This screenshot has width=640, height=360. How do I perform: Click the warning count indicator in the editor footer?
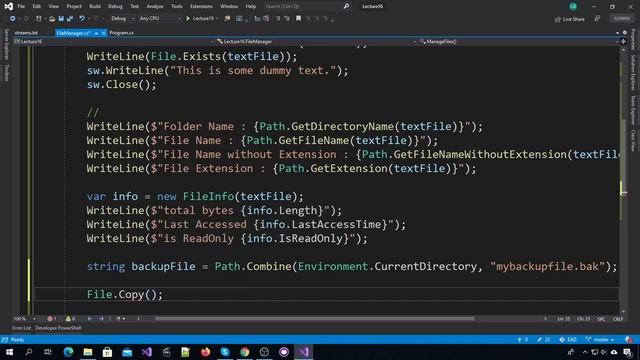70,319
